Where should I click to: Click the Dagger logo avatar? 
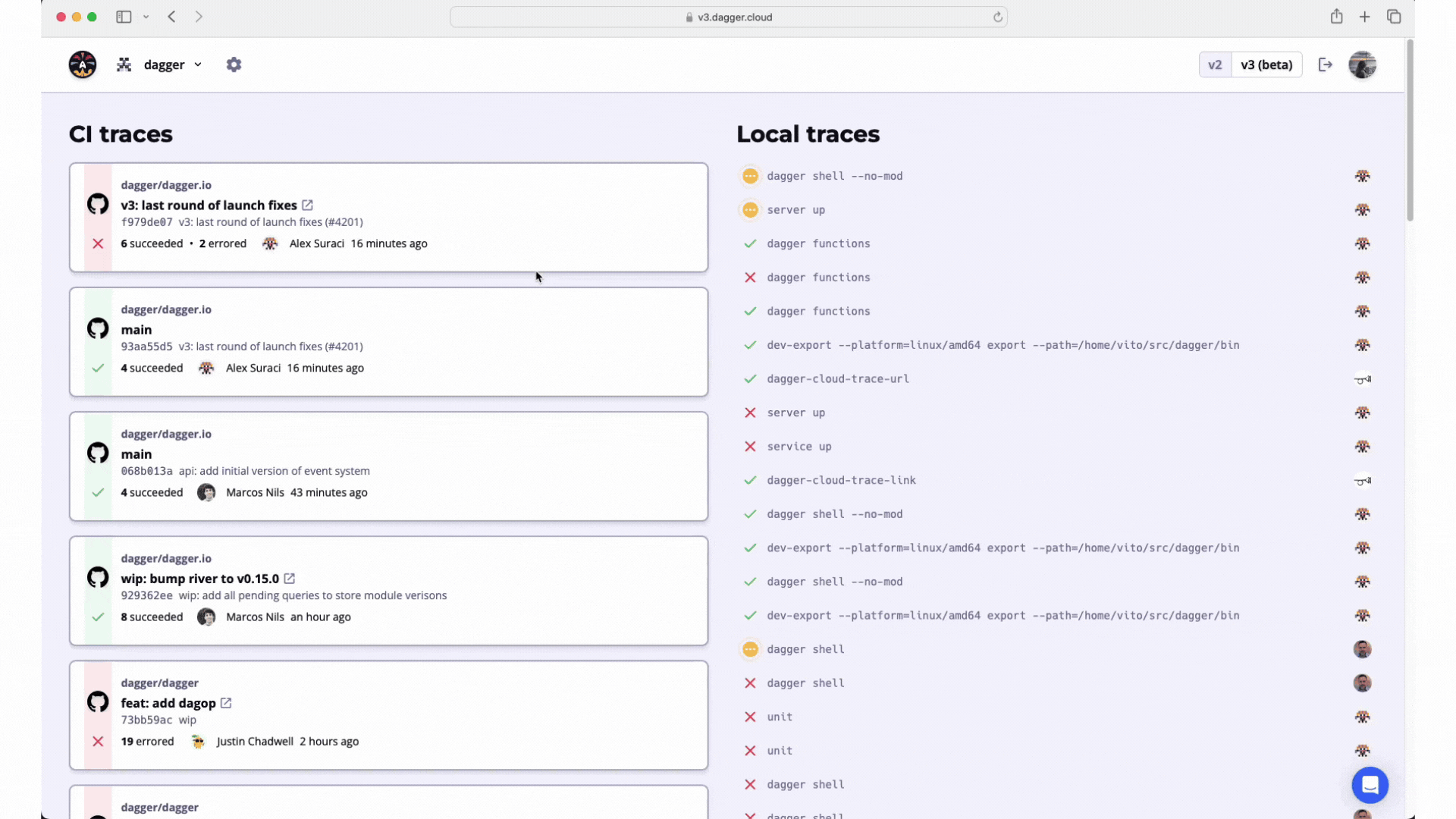pos(83,64)
